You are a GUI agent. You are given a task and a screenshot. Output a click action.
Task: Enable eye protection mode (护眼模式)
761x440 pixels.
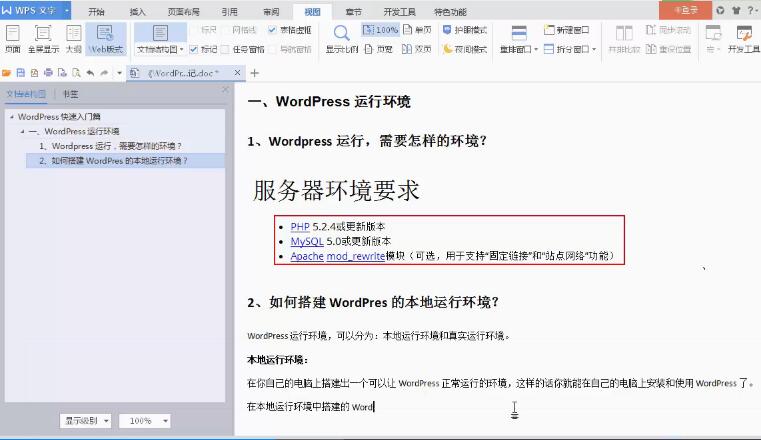(464, 30)
